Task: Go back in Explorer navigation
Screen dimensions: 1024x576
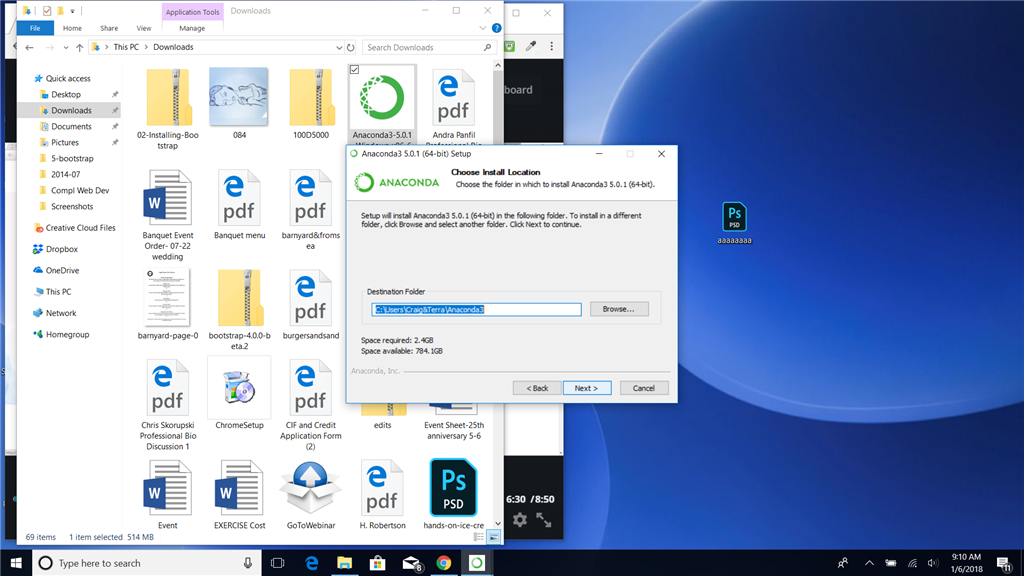Action: 29,47
